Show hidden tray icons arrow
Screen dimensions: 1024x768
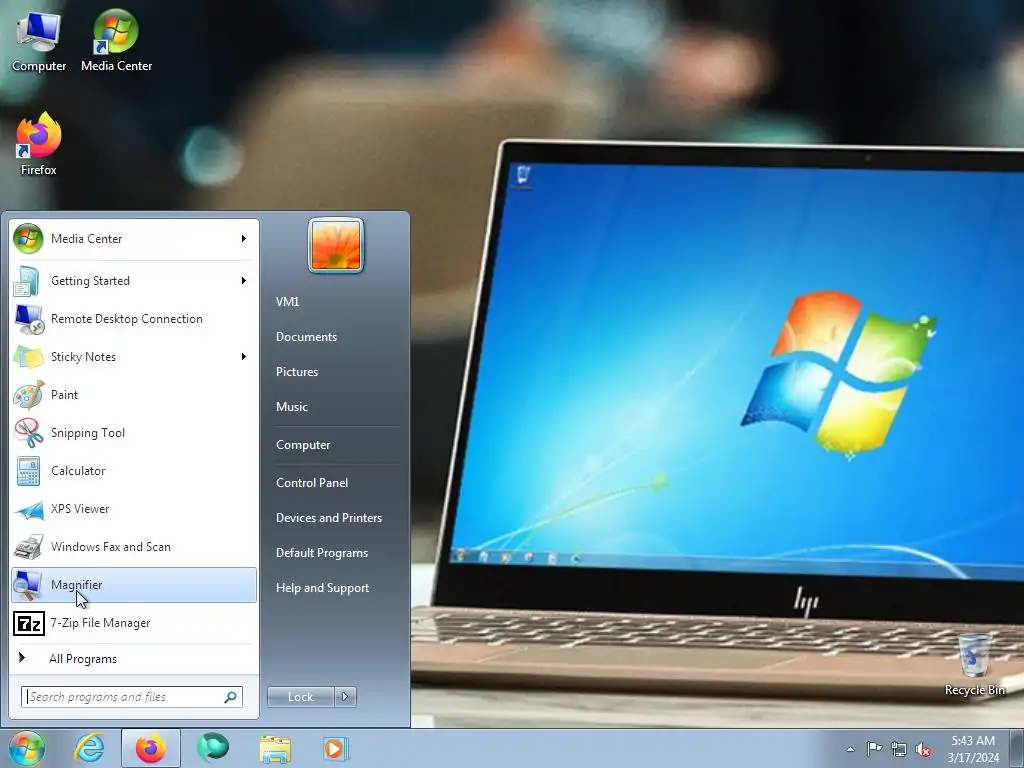point(850,749)
